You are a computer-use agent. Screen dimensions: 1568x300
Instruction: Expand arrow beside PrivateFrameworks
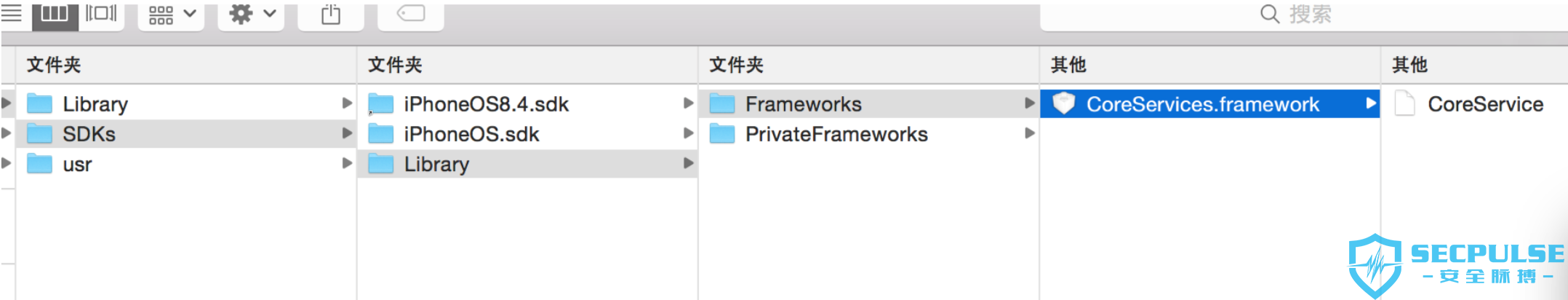coord(1029,133)
